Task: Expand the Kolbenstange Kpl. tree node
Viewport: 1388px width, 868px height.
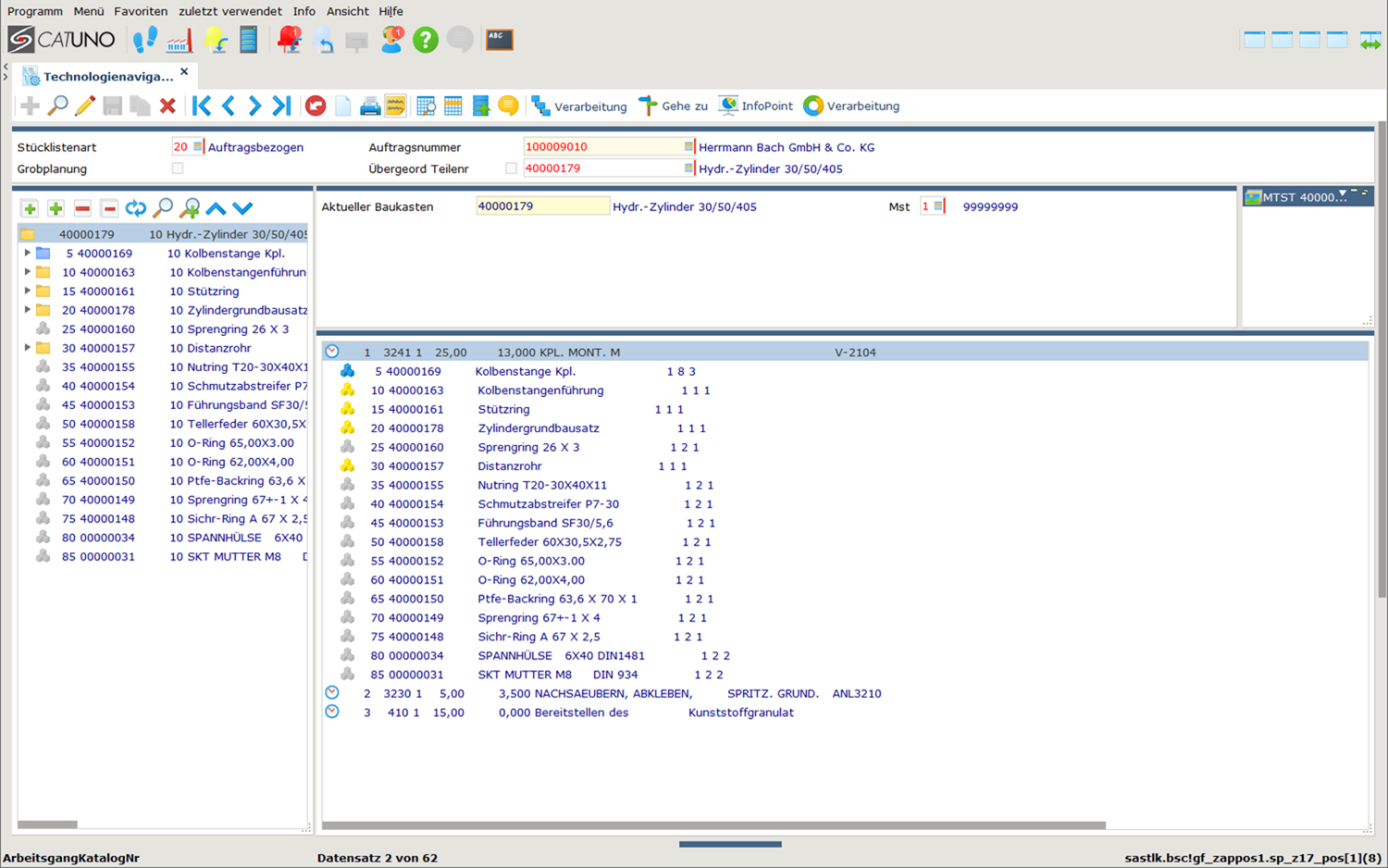Action: [28, 253]
